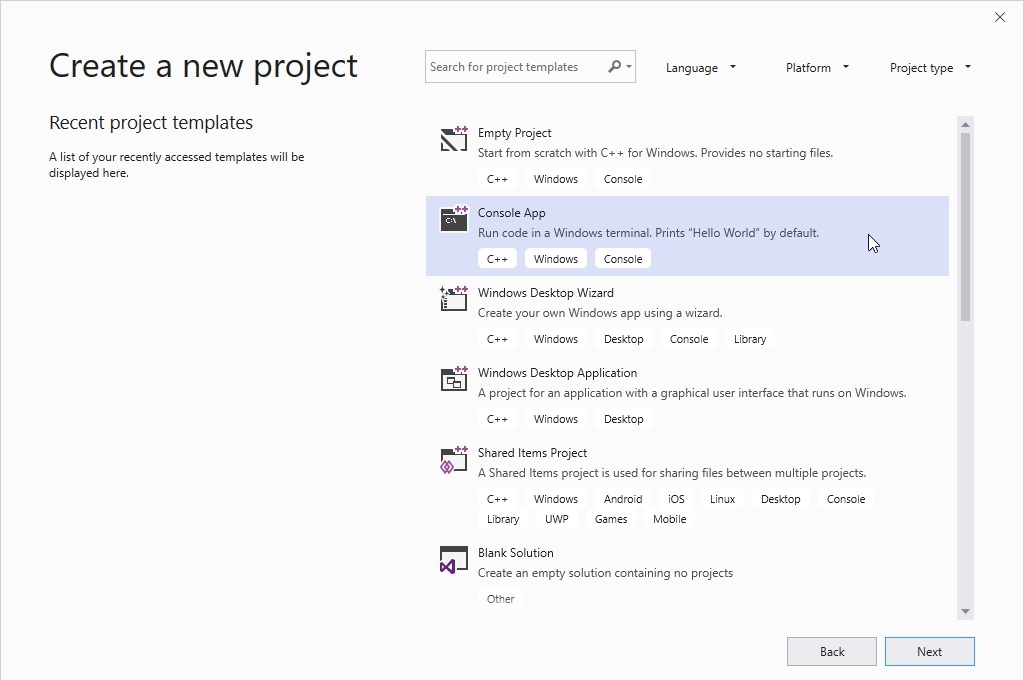Click the scrollbar down arrow
The image size is (1024, 680).
pos(965,611)
